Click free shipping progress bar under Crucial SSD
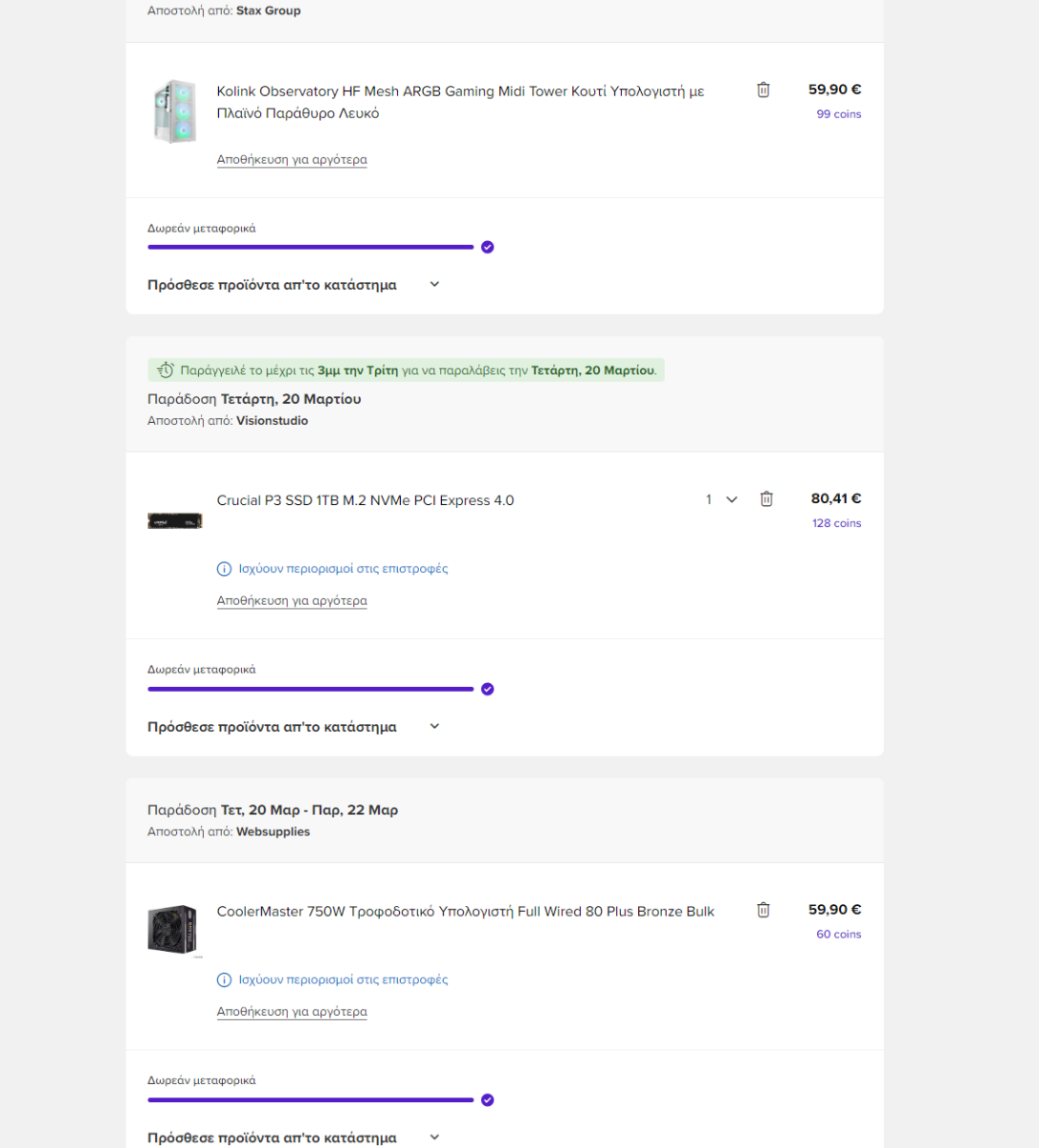Viewport: 1039px width, 1148px height. [x=311, y=689]
